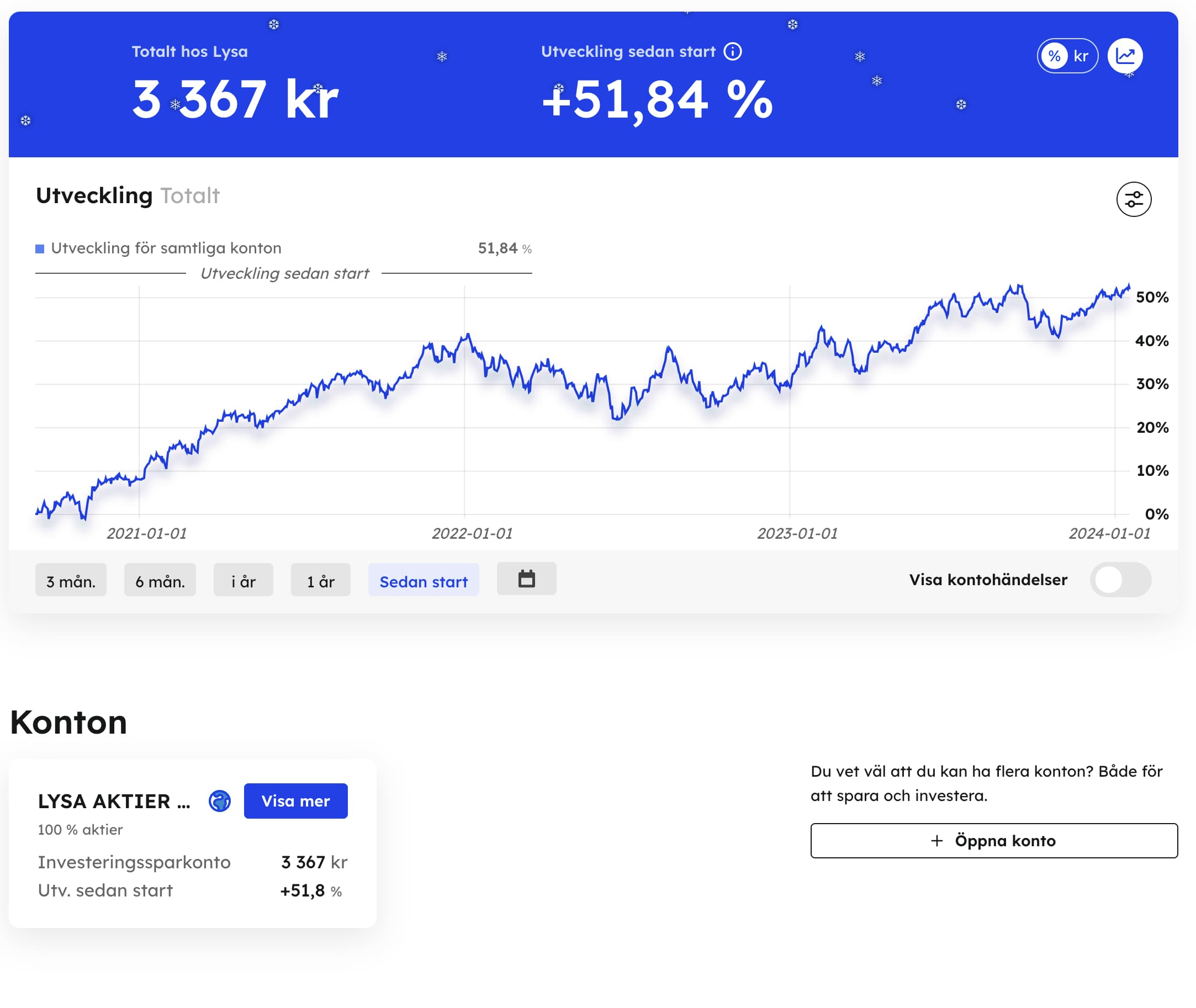
Task: Click the 100 % aktier subtitle
Action: 80,829
